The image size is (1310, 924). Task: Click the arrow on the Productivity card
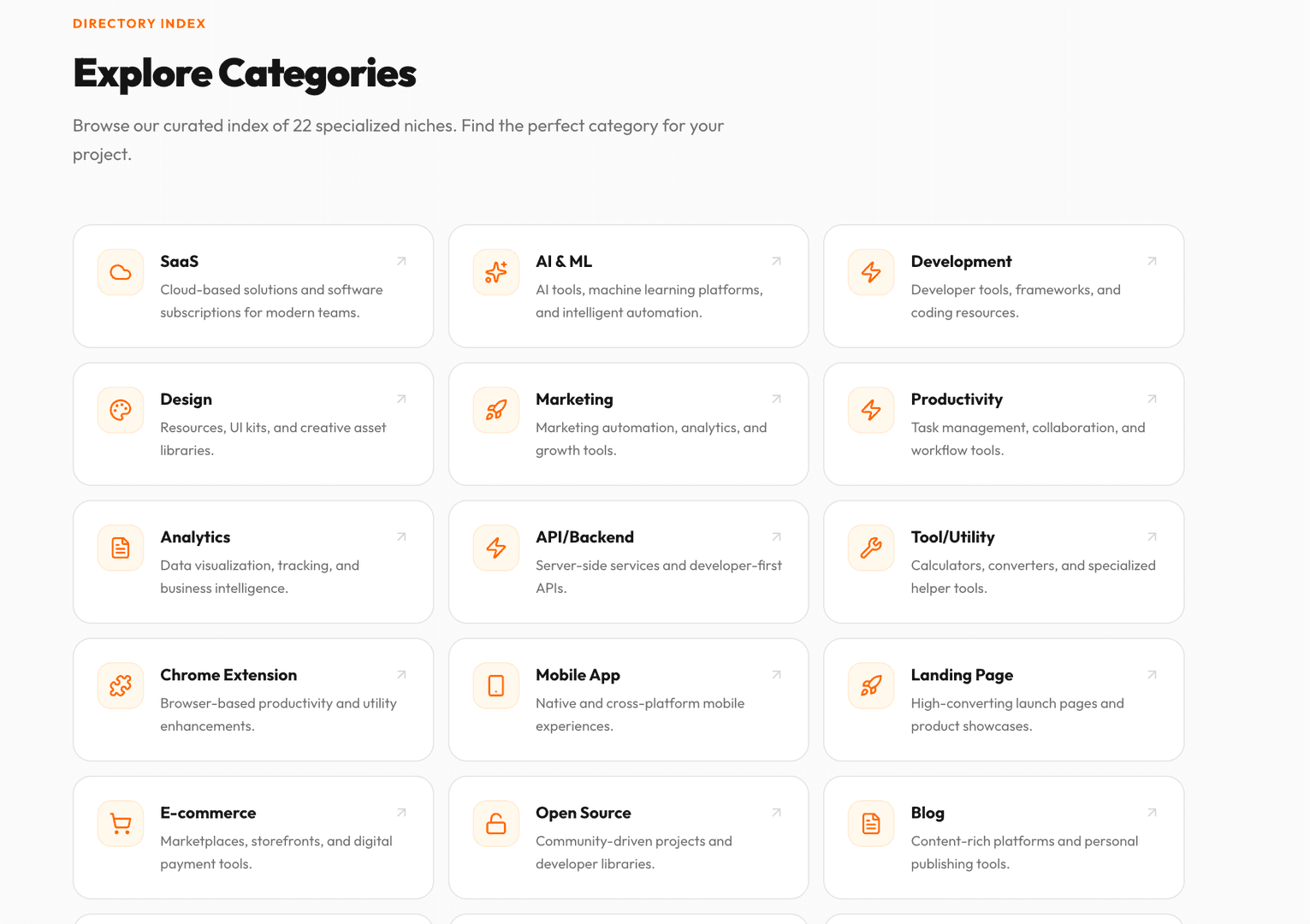[x=1152, y=399]
